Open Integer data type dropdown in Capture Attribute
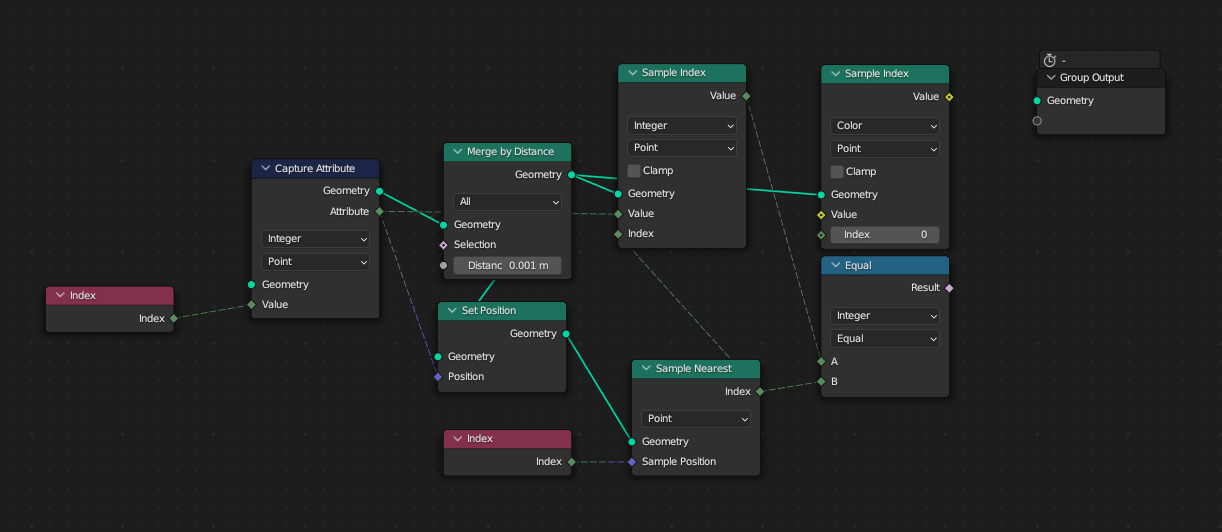Screen dimensions: 1222x532 [315, 239]
